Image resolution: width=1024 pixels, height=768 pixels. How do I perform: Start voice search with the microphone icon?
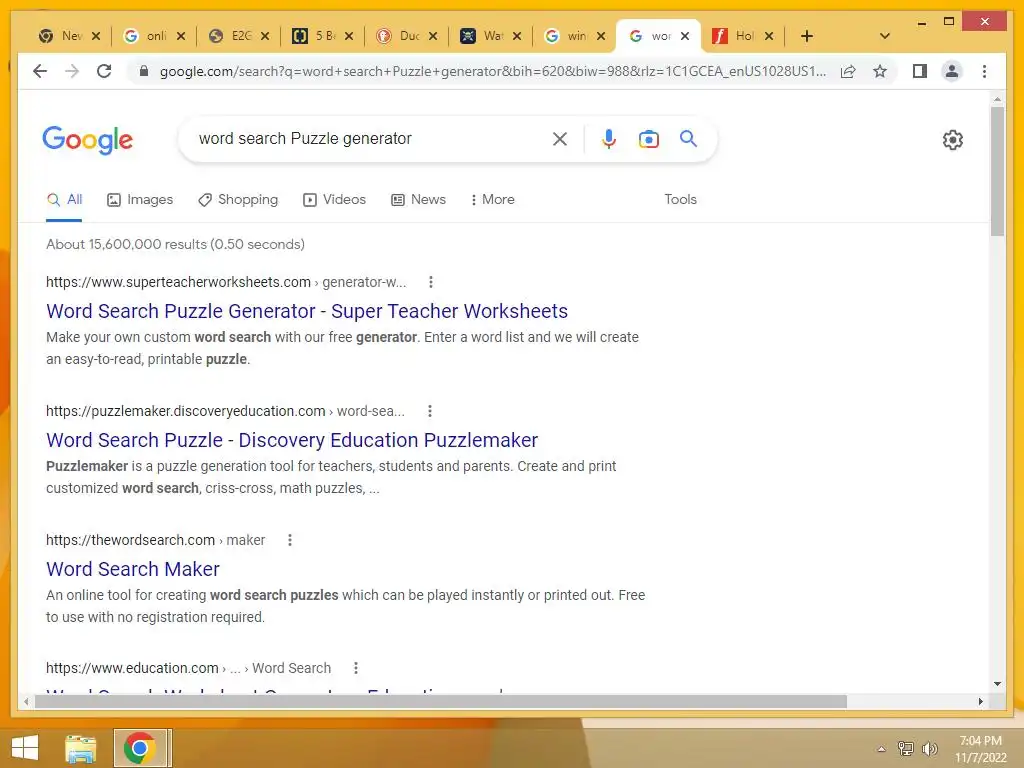pyautogui.click(x=609, y=138)
